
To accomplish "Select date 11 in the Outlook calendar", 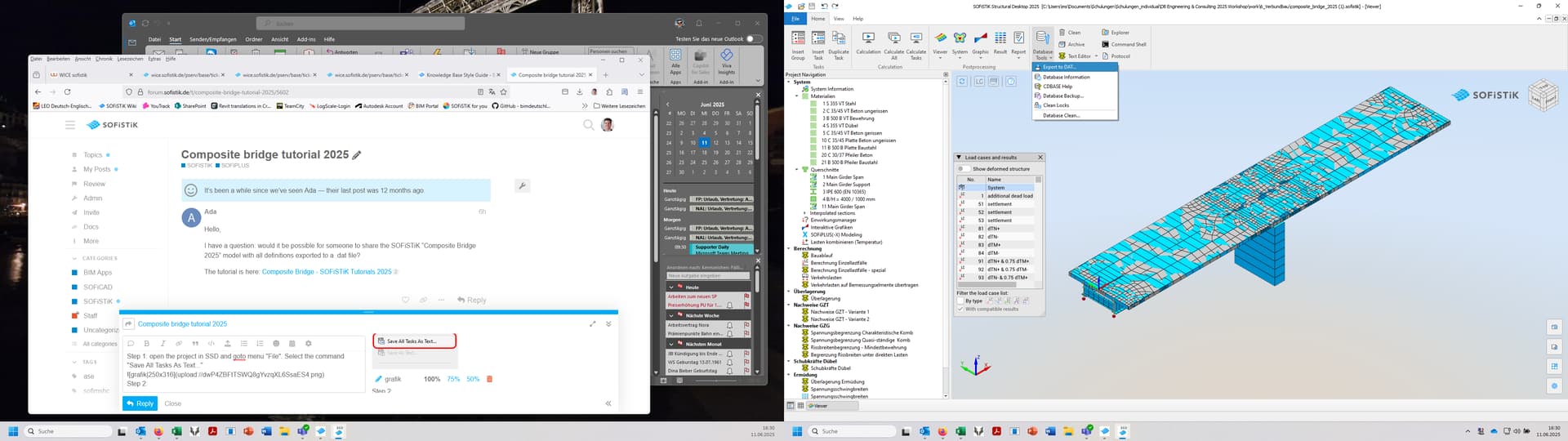I will (x=704, y=143).
